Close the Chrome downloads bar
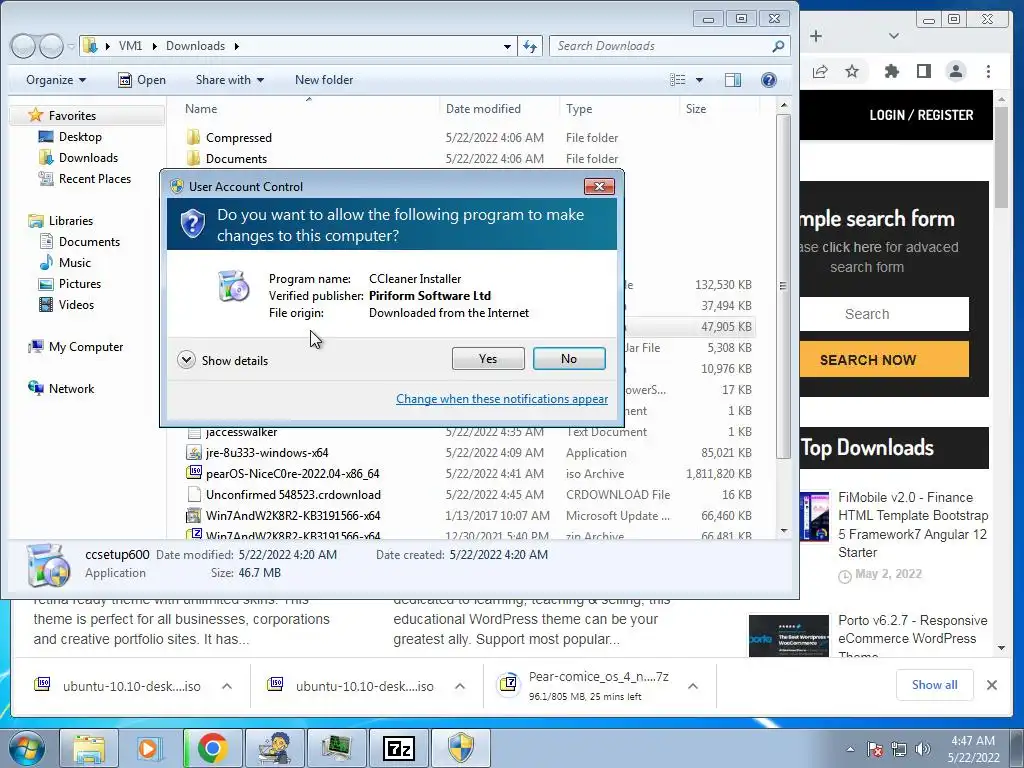 991,685
